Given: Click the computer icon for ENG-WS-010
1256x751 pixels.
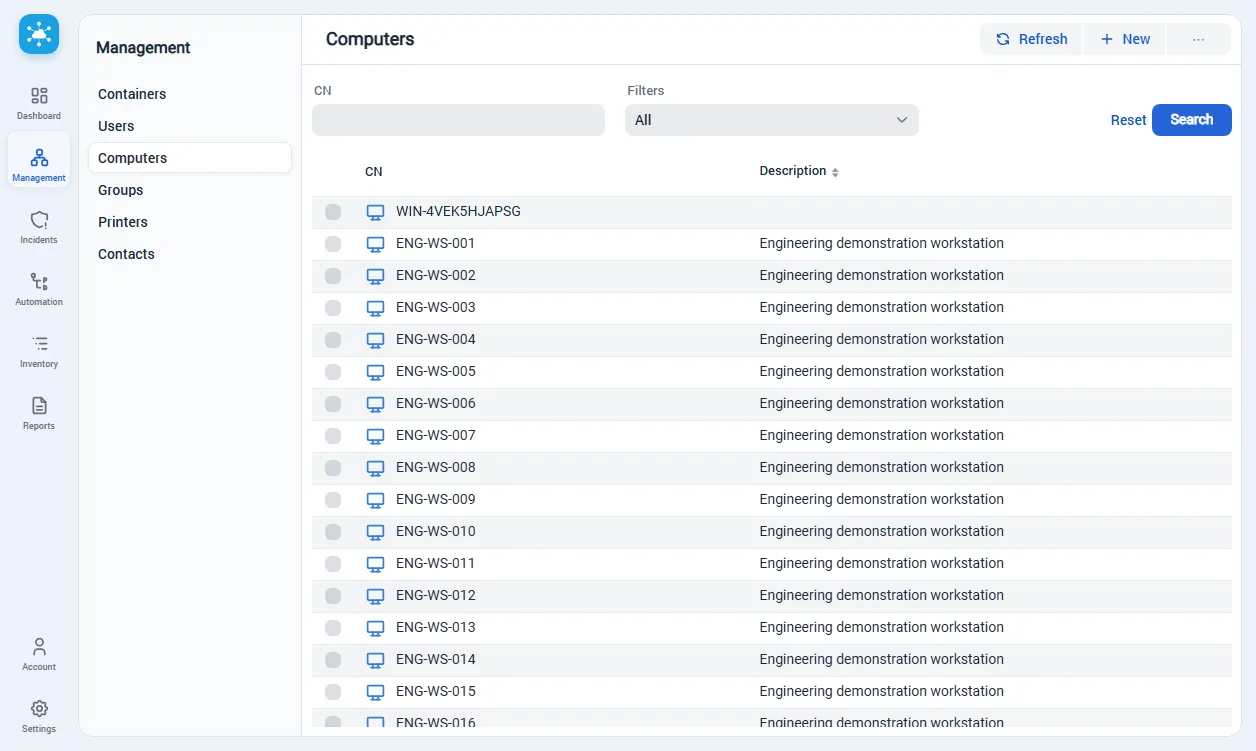Looking at the screenshot, I should [375, 532].
